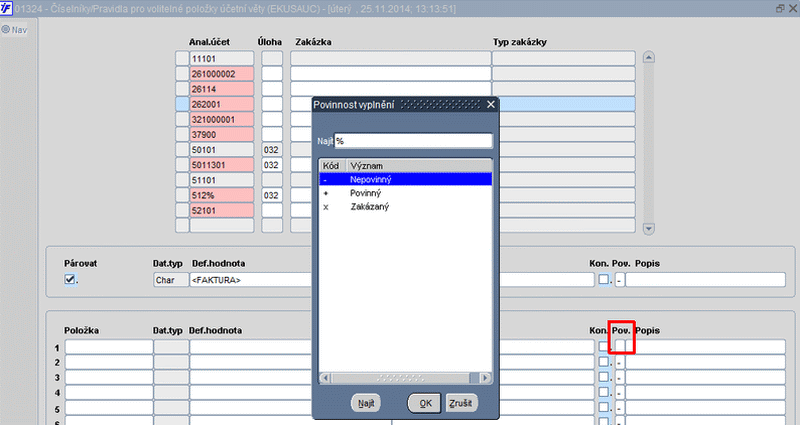Image resolution: width=800 pixels, height=425 pixels.
Task: Click the dialog horizontal scrollbar thumb
Action: tap(401, 378)
